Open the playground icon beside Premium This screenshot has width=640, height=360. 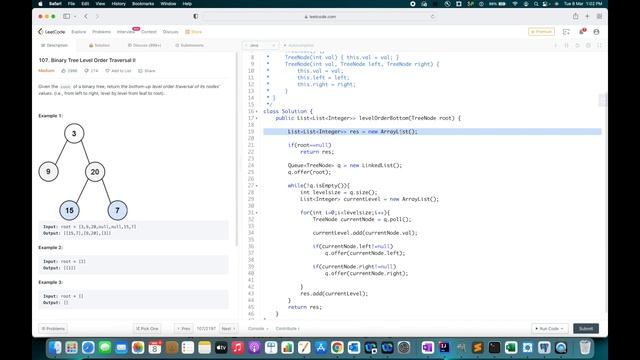566,32
